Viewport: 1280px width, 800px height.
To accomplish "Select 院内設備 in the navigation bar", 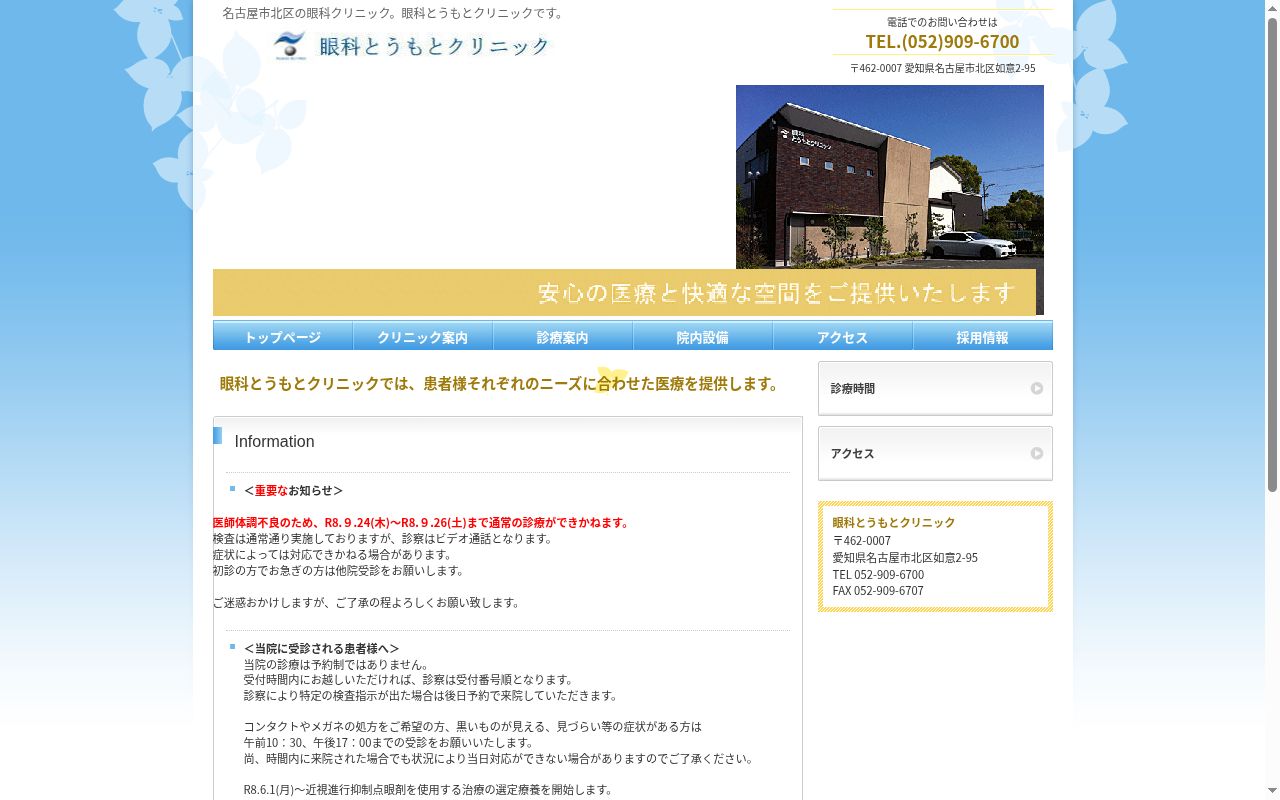I will (x=703, y=336).
